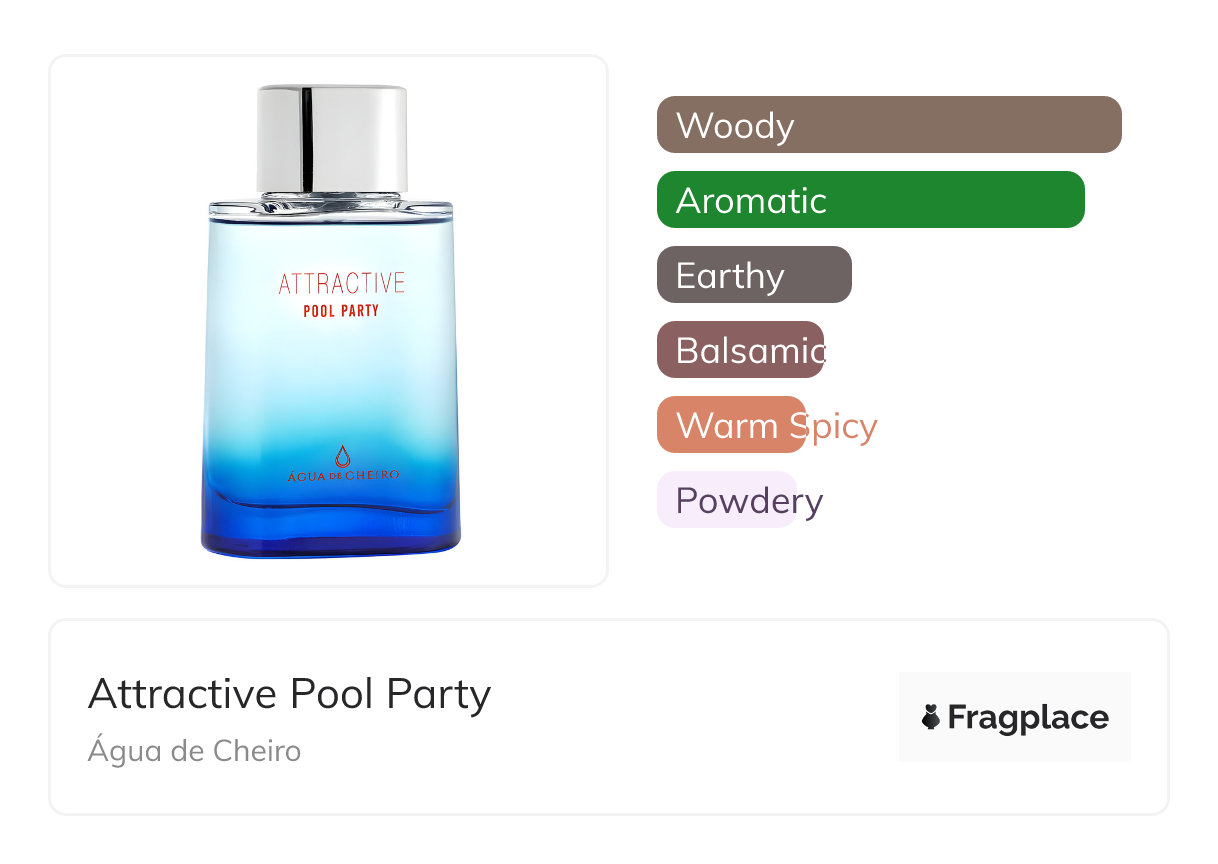This screenshot has height=864, width=1218.
Task: Open the Attractive Pool Party title
Action: pyautogui.click(x=289, y=693)
